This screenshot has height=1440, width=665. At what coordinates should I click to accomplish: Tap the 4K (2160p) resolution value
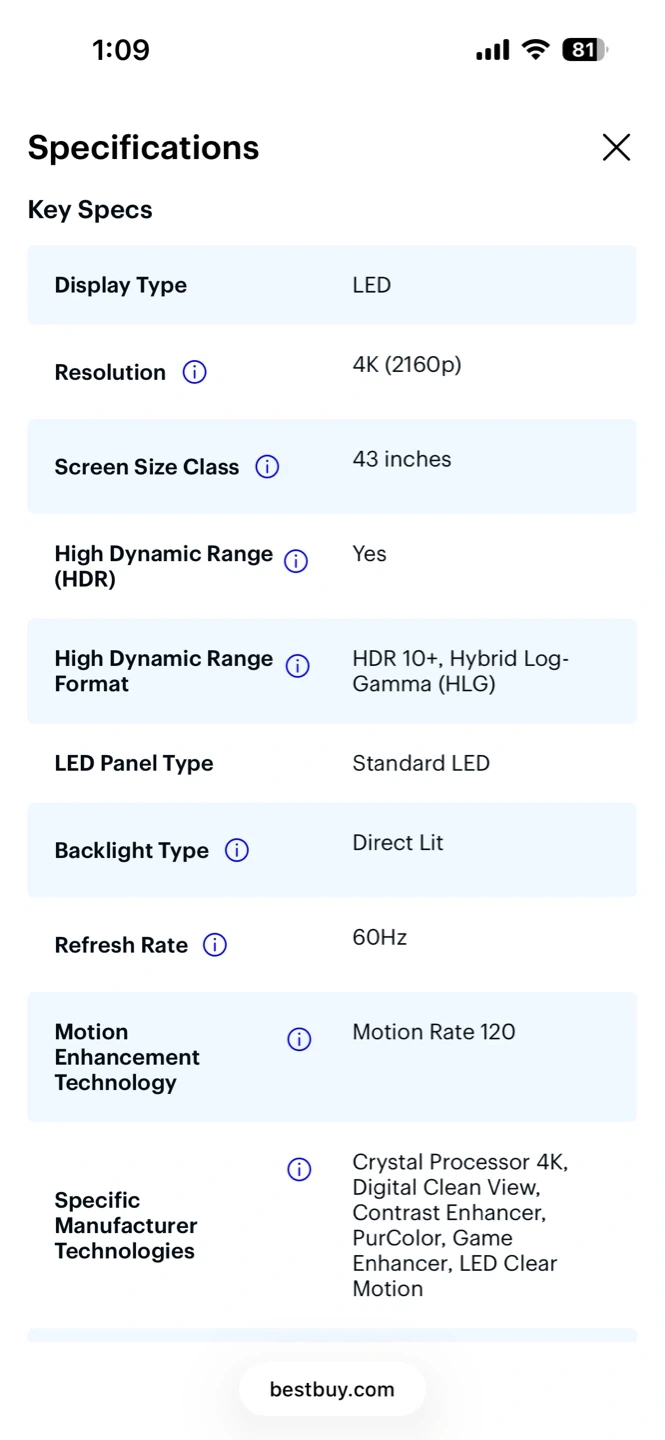tap(407, 365)
